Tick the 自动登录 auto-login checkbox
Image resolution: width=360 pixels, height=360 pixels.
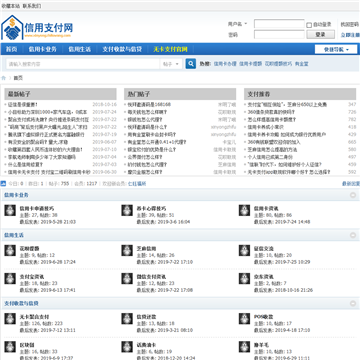pos(309,25)
